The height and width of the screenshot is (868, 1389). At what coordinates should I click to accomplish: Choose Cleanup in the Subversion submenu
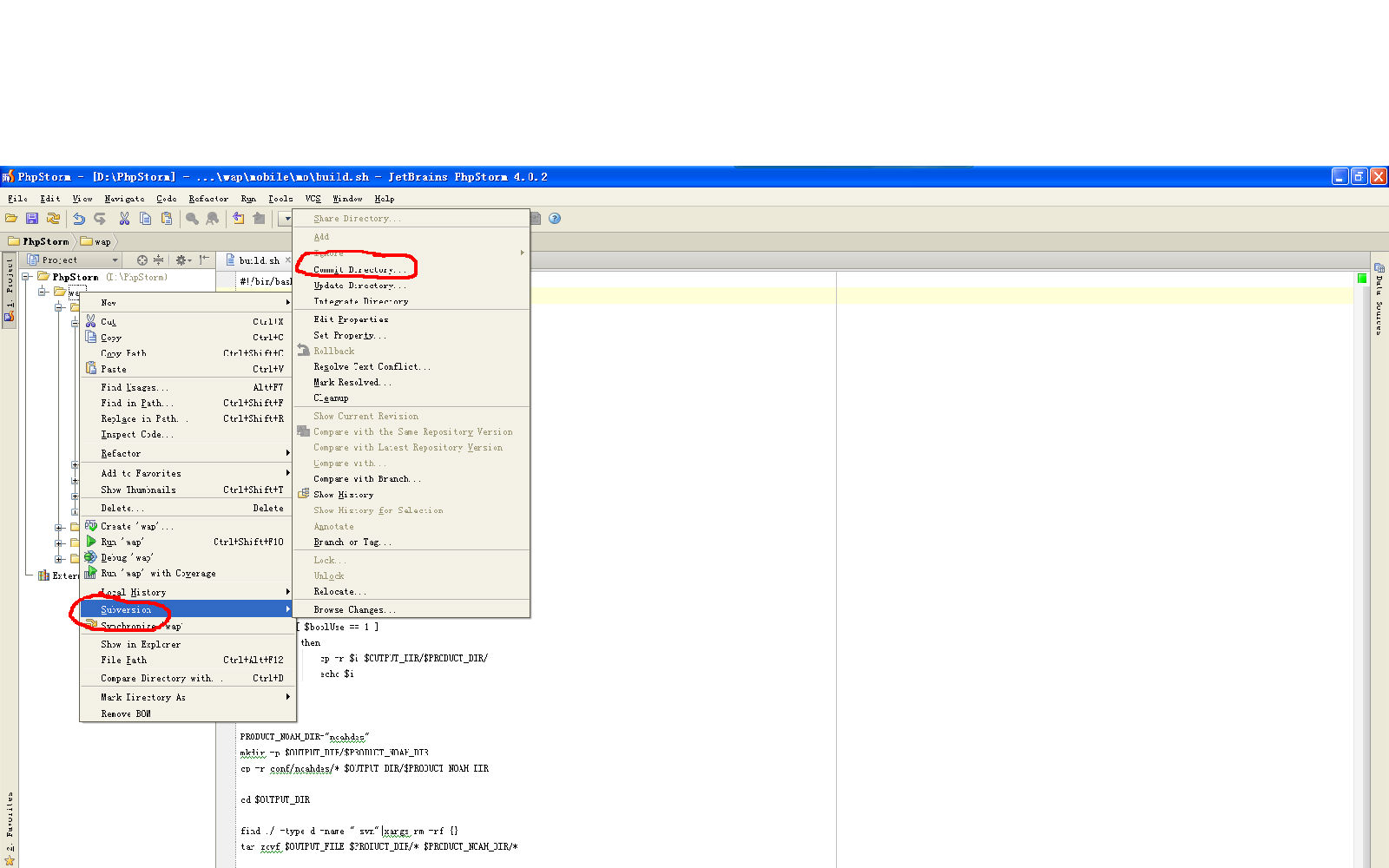(411, 398)
